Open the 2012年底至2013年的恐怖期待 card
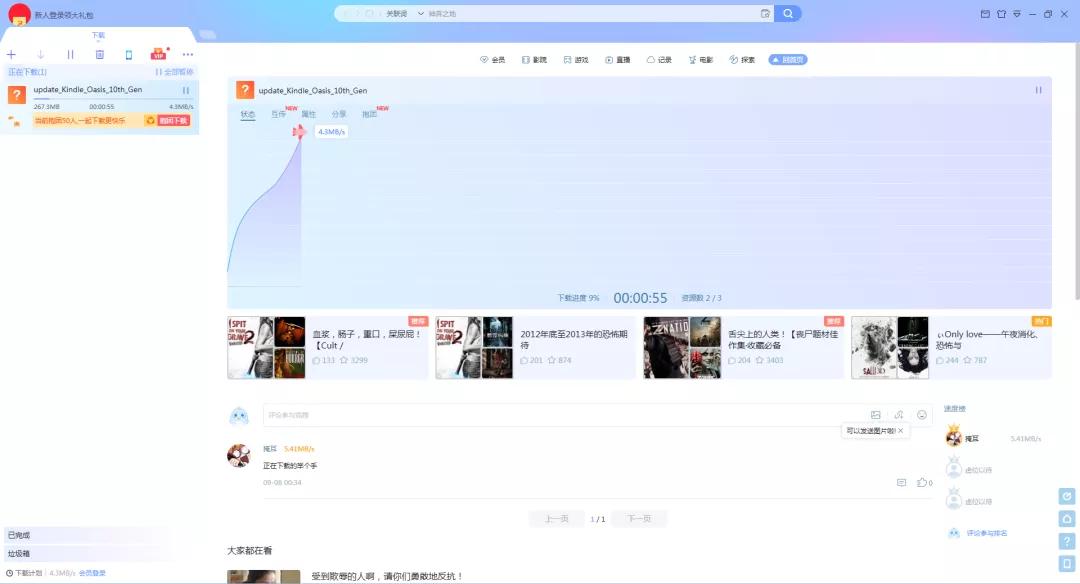The image size is (1080, 584). click(535, 348)
